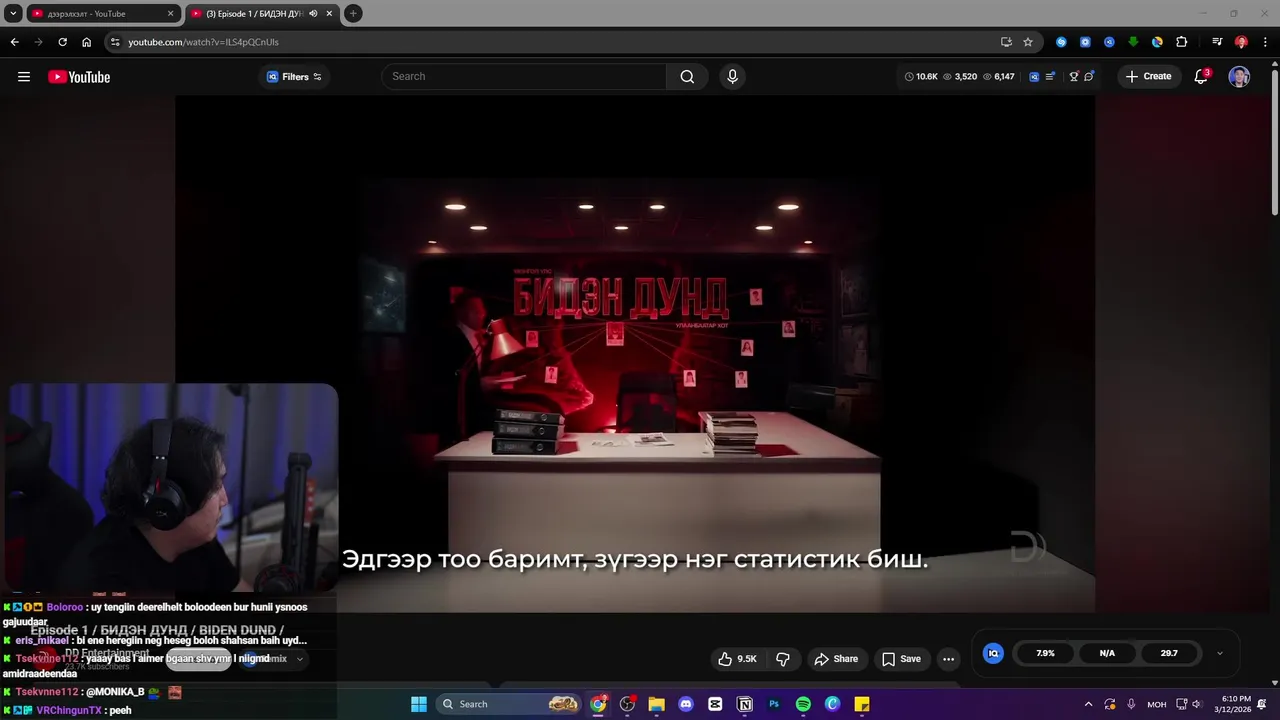Focus the YouTube search field

point(524,76)
